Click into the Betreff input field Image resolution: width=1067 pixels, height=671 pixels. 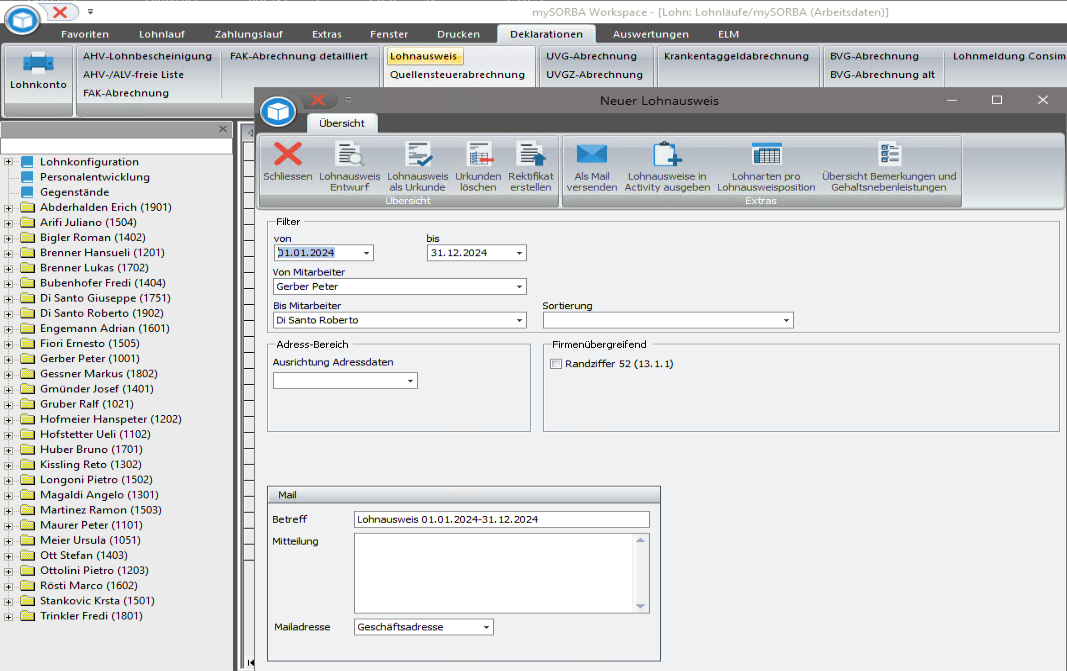(x=502, y=519)
